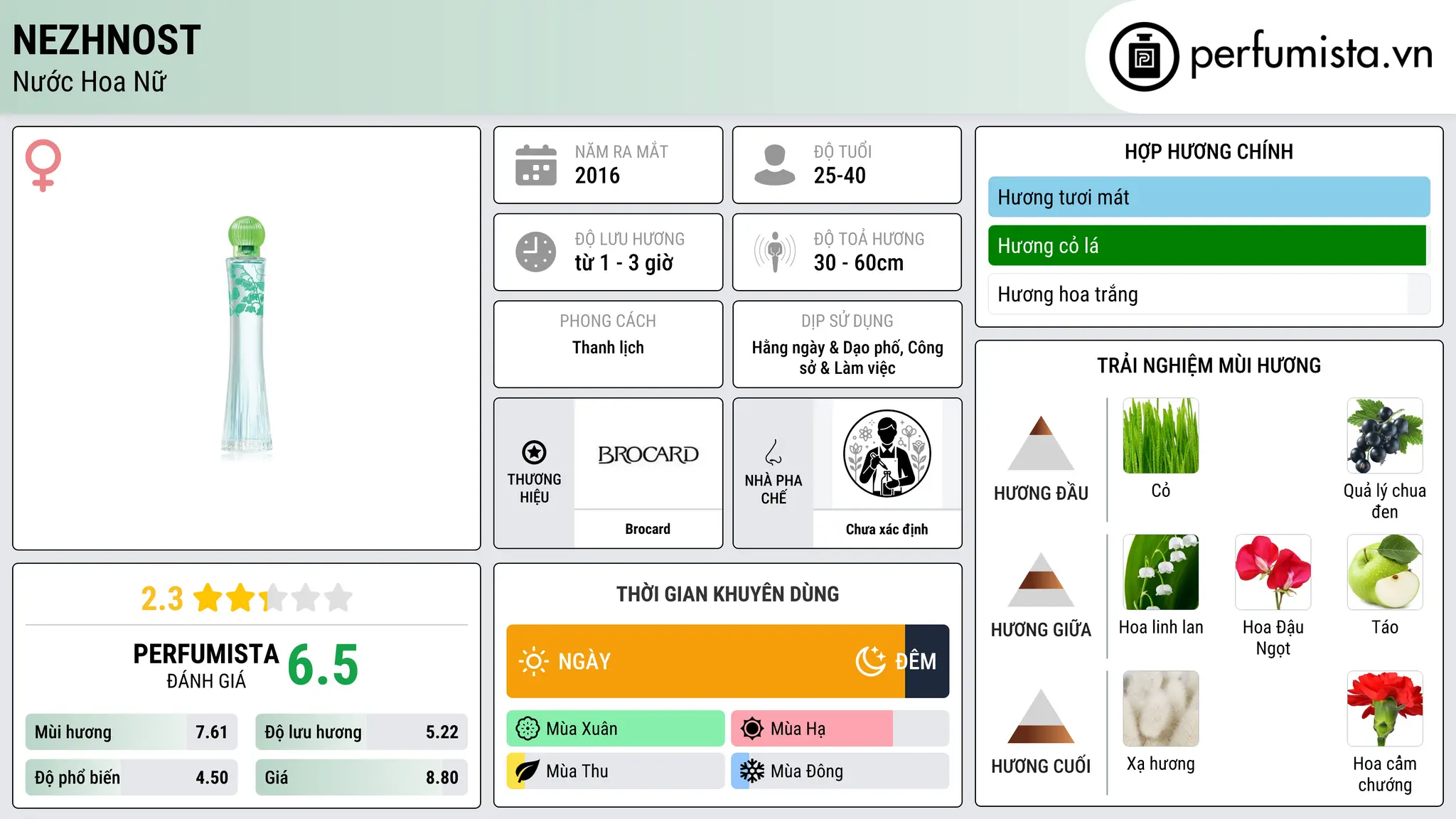Select the musk note image

tap(1161, 709)
